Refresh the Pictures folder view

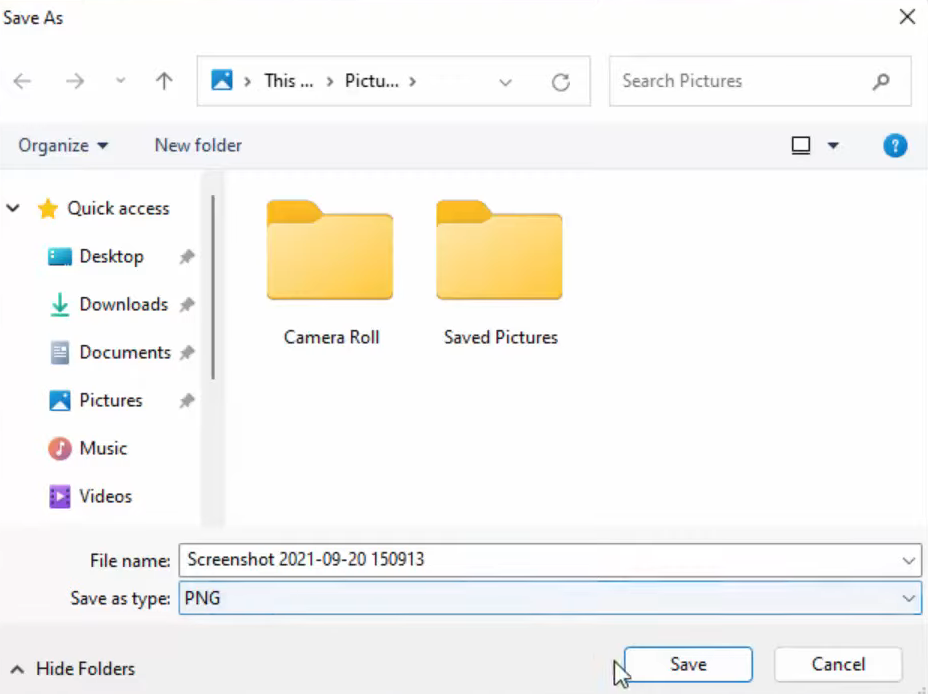(561, 82)
